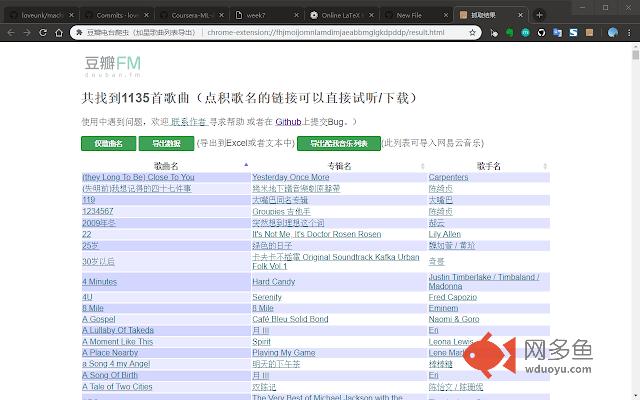The image size is (640, 400).
Task: Open song 'a Song 4 my Angel'
Action: 116,364
